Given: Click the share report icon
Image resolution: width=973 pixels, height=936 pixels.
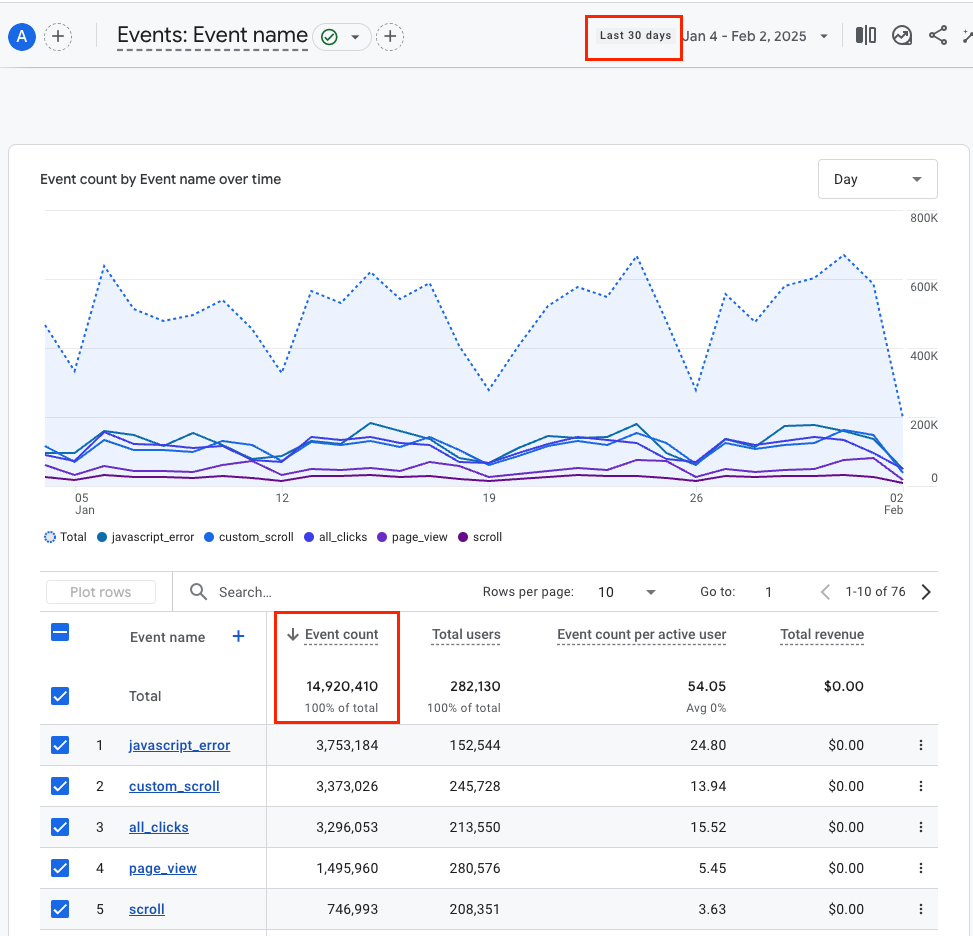Looking at the screenshot, I should point(938,36).
